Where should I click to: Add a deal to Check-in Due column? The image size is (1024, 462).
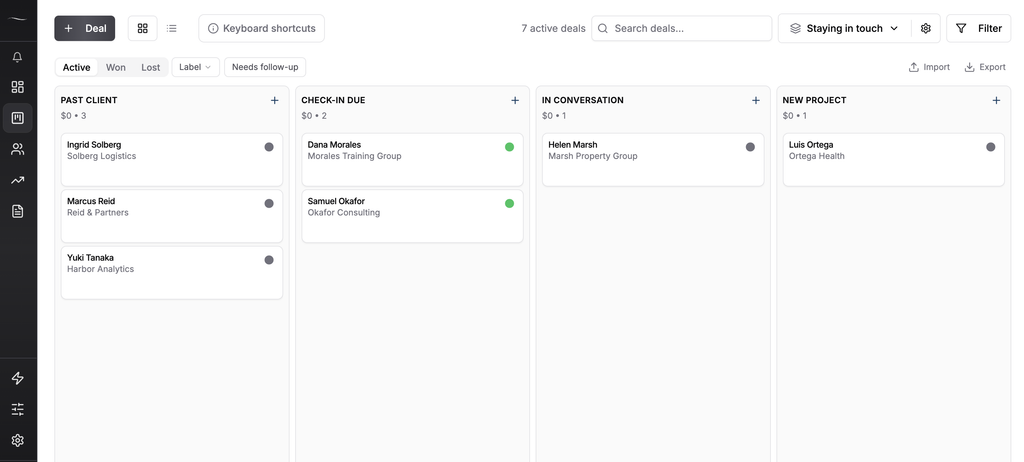pyautogui.click(x=515, y=100)
